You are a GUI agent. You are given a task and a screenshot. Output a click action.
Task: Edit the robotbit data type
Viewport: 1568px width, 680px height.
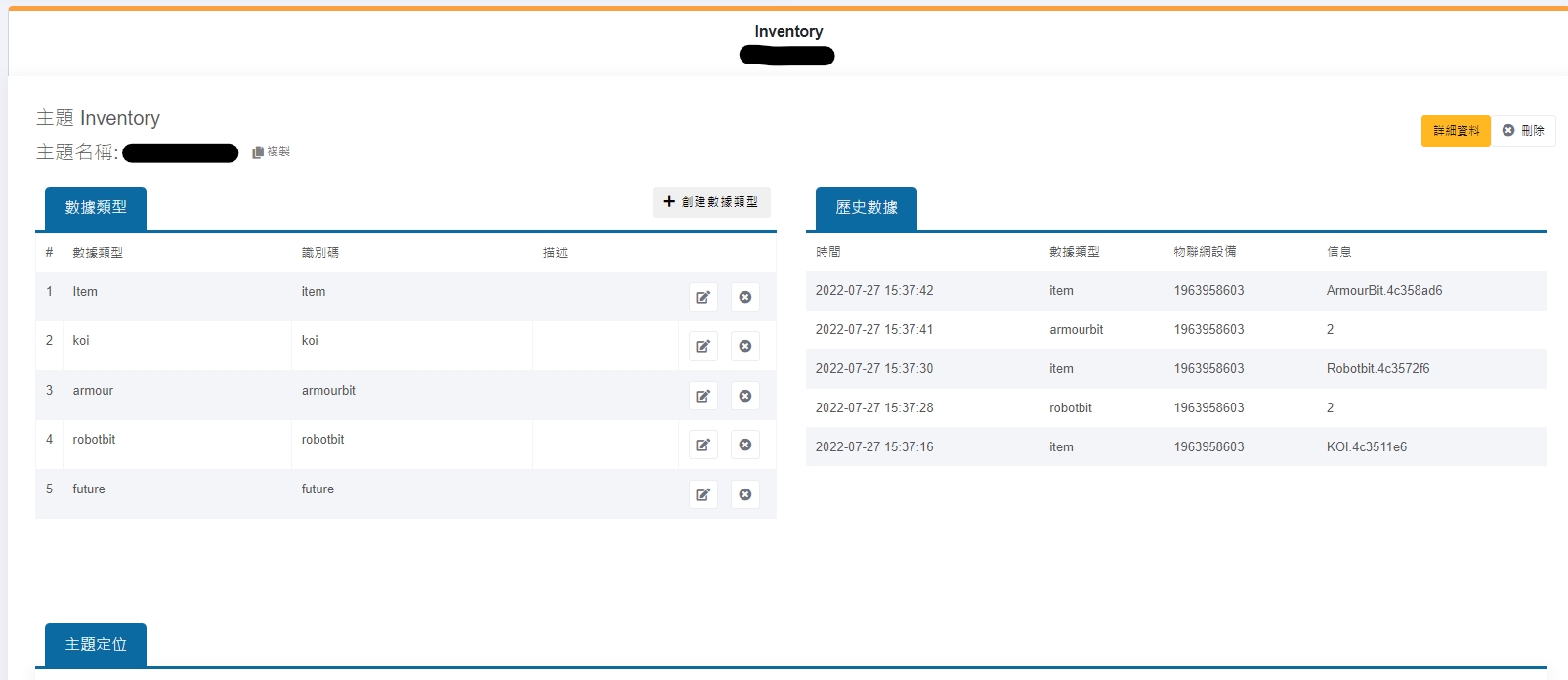[x=703, y=445]
